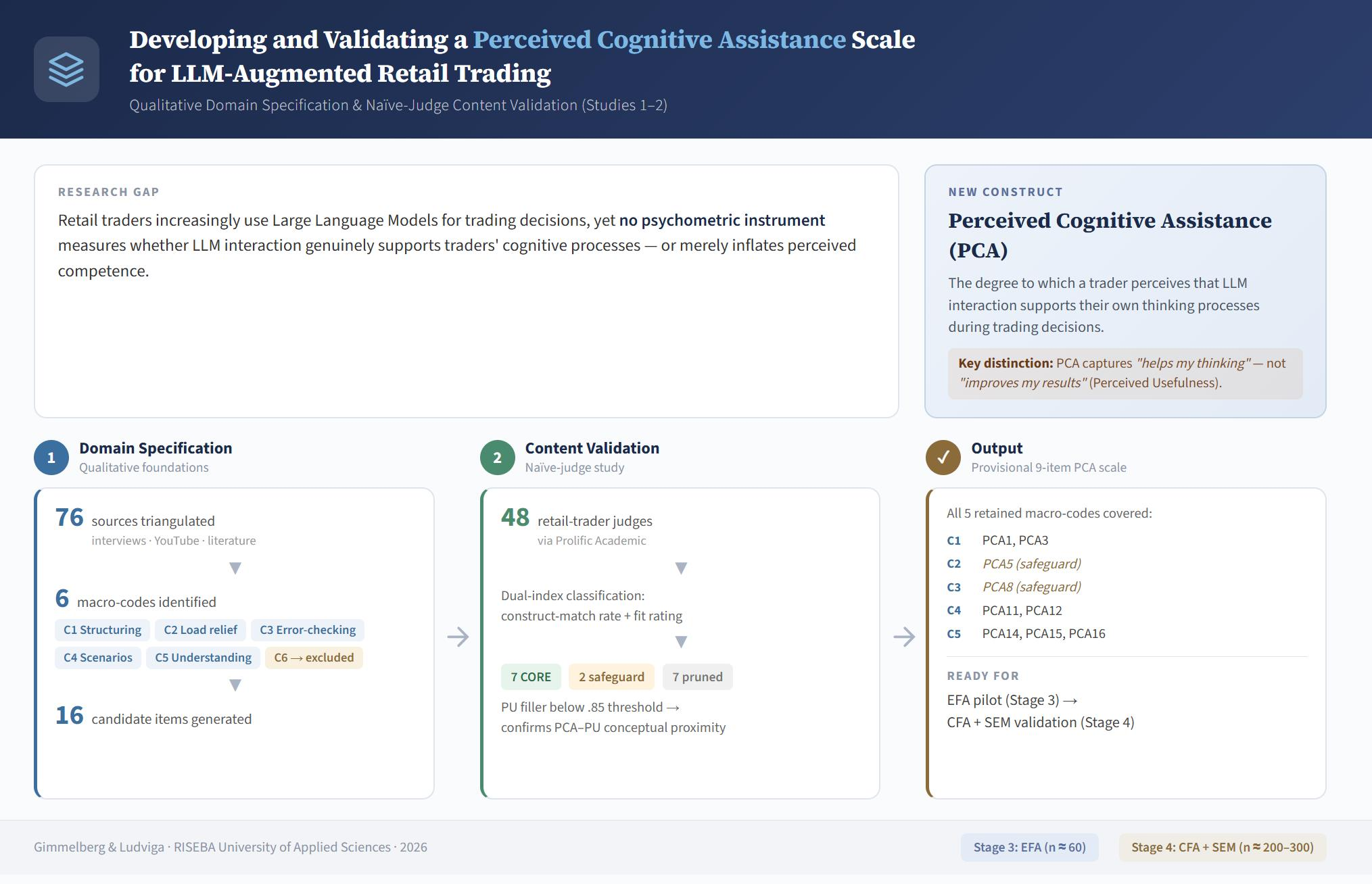This screenshot has width=1372, height=884.
Task: Click the C6 excluded tag
Action: [x=314, y=658]
